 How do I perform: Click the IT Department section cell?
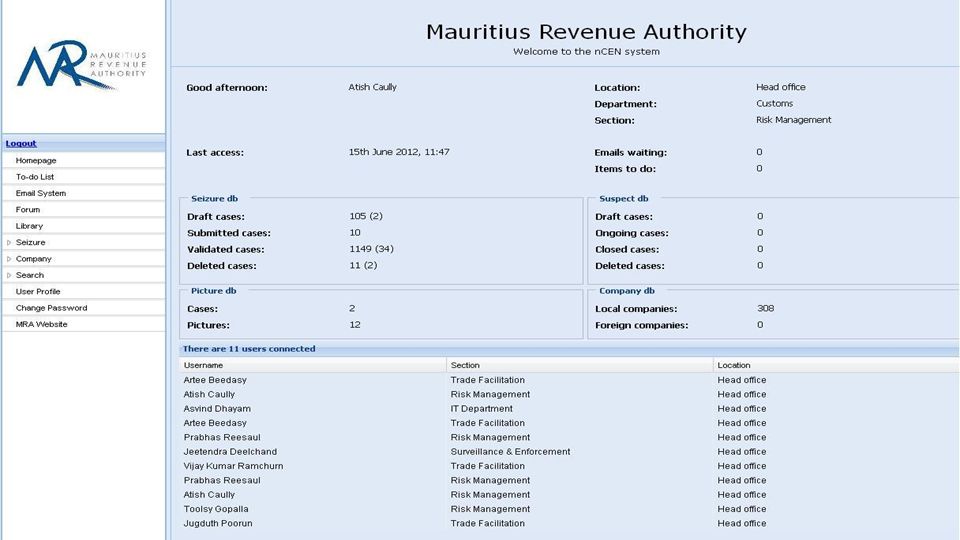482,409
